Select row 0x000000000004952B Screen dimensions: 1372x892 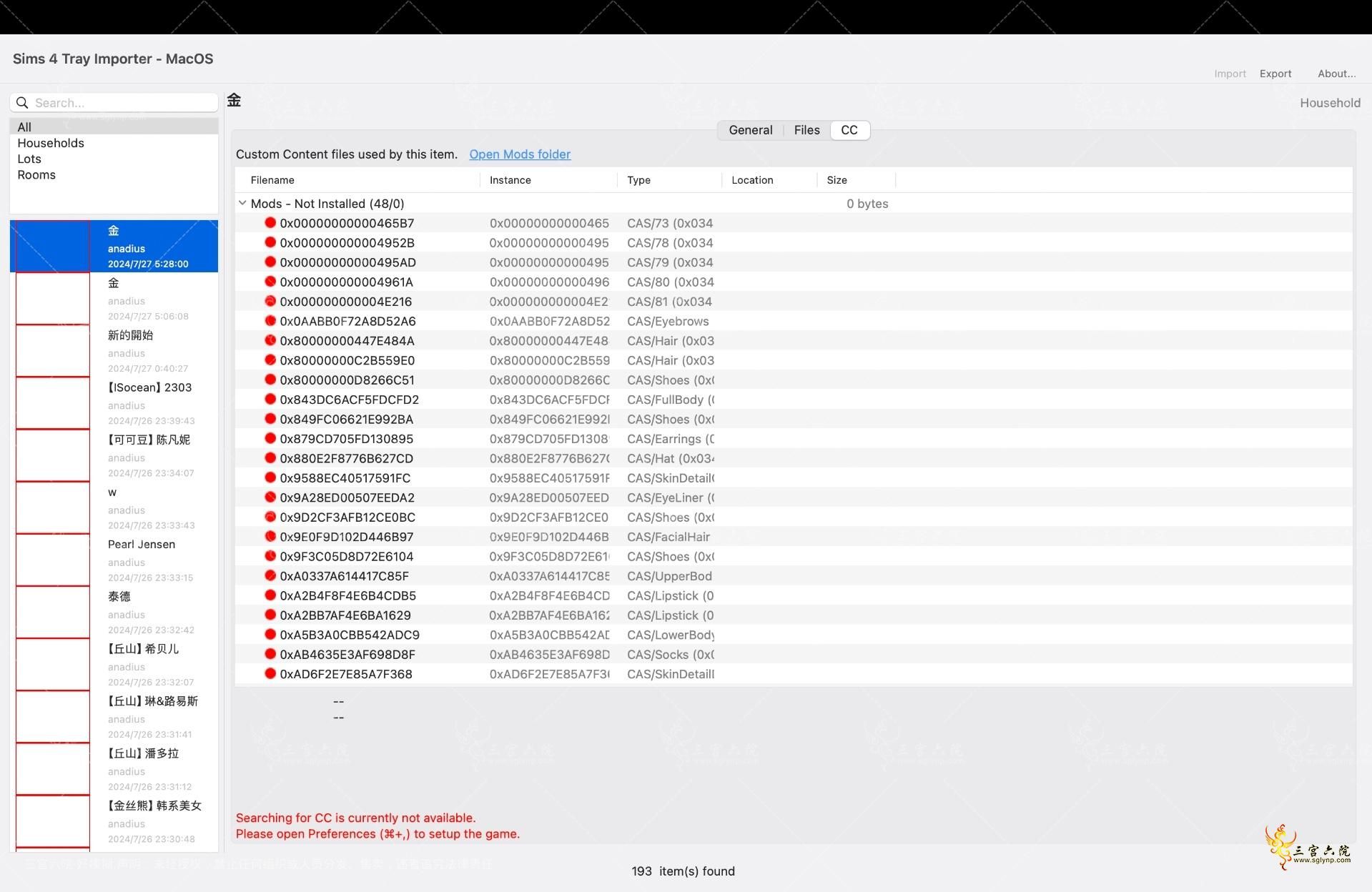coord(793,243)
